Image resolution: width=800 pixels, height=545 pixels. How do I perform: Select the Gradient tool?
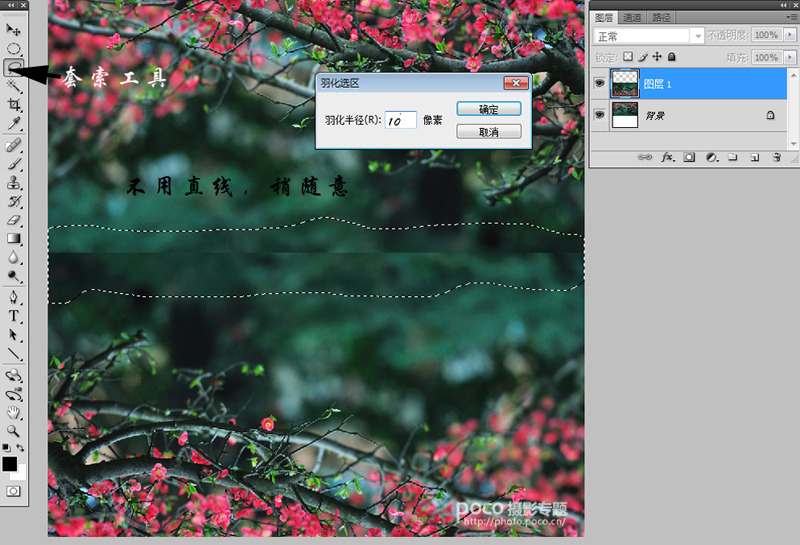click(x=13, y=238)
